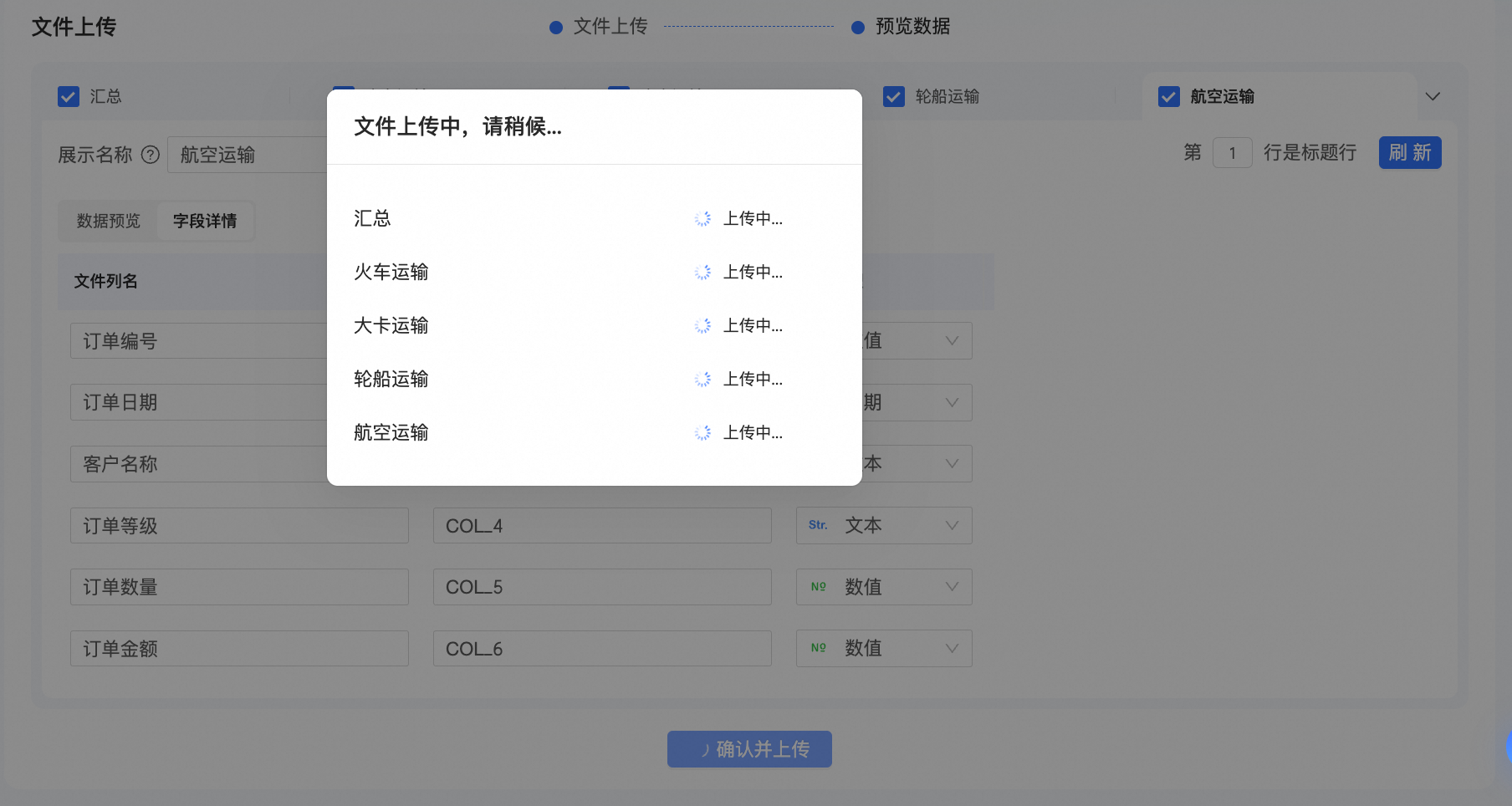Click the blue dot of the 文件上传 step
The width and height of the screenshot is (1512, 806).
click(556, 28)
